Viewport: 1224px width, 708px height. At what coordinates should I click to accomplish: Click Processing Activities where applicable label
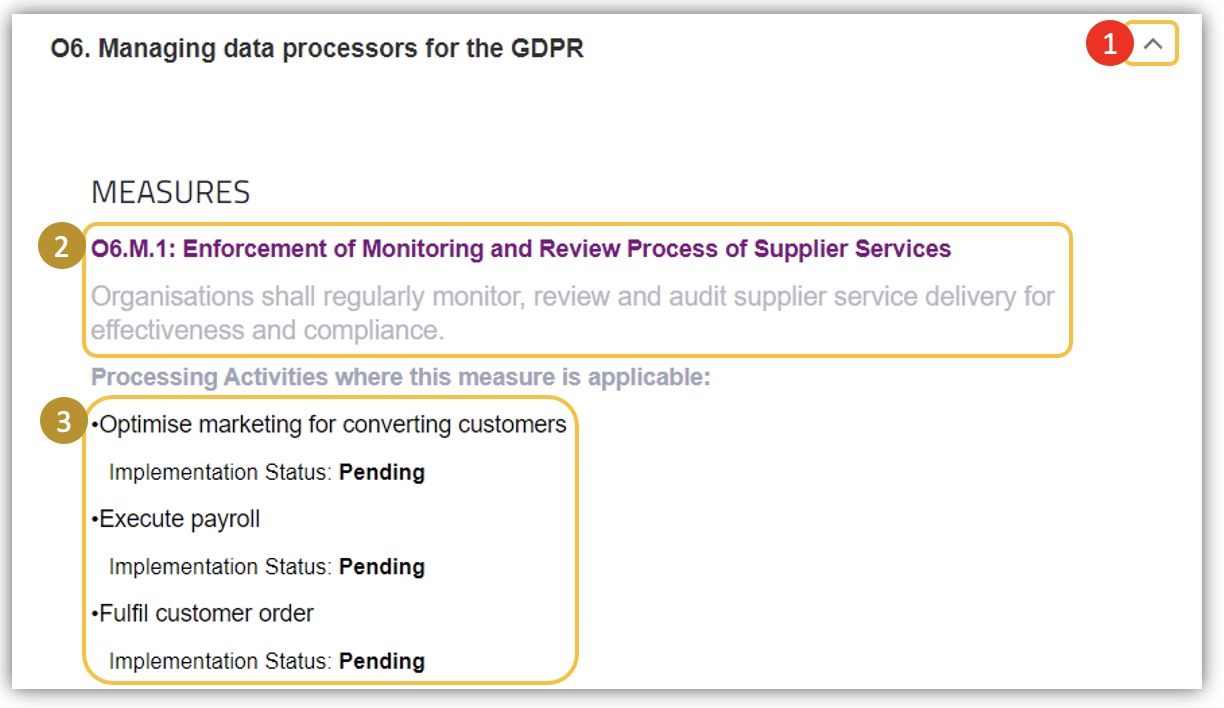400,377
